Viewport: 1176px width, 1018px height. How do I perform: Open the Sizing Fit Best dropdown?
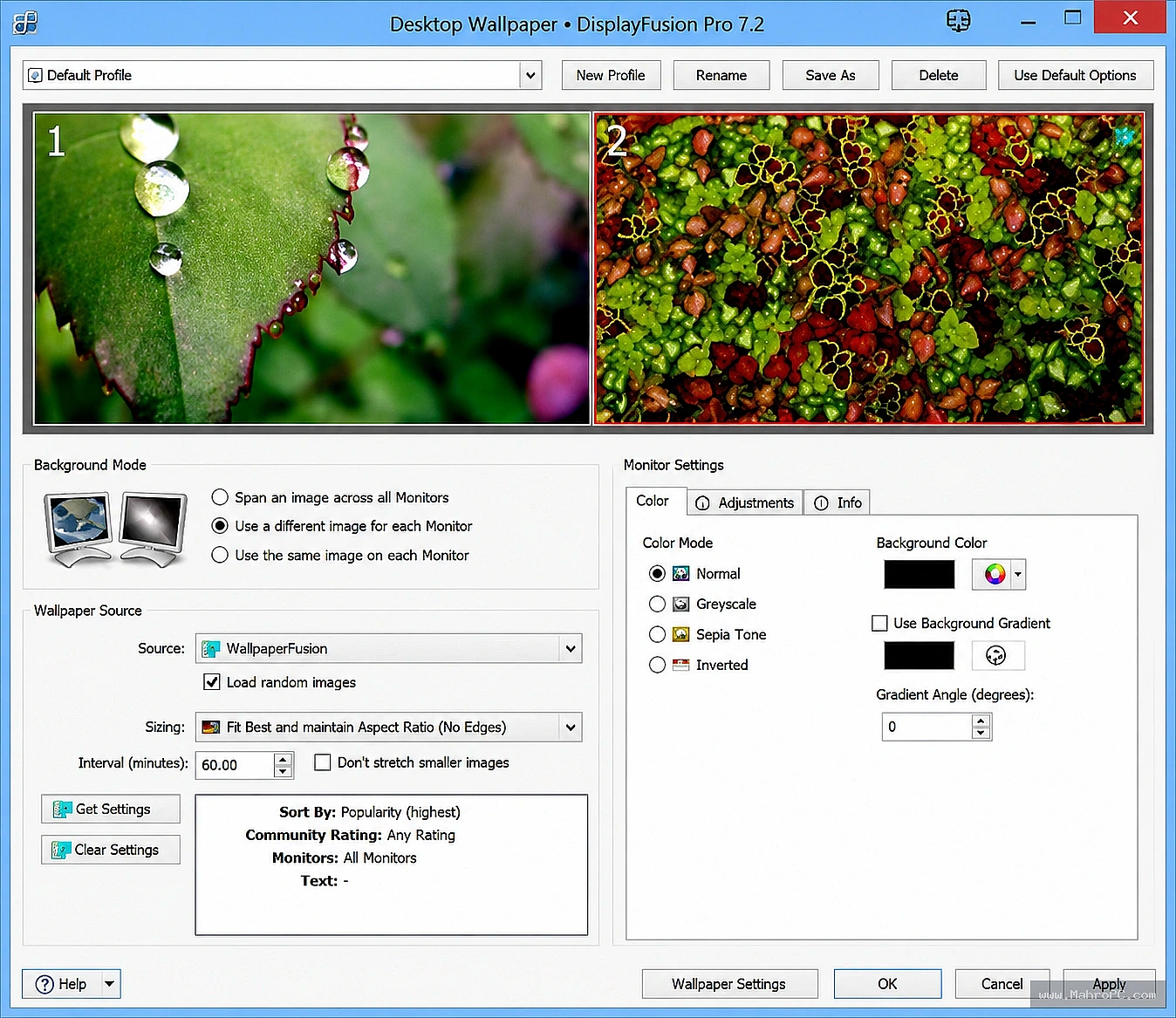click(571, 728)
